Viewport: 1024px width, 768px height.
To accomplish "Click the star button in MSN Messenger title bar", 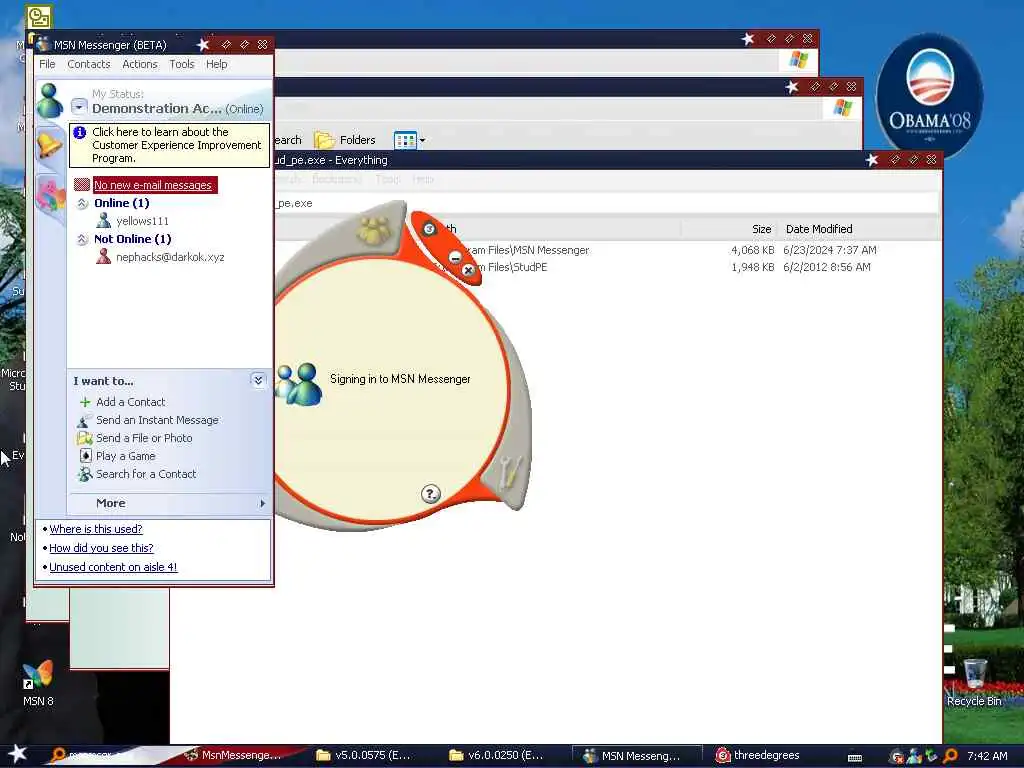I will pos(203,44).
